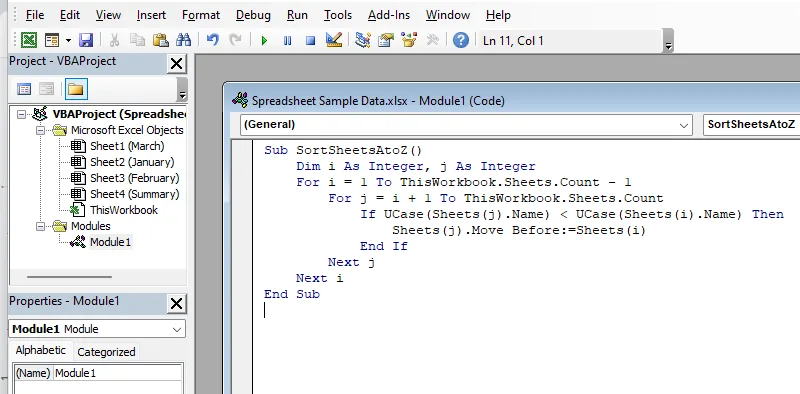
Task: Open the Tools menu
Action: (x=338, y=15)
